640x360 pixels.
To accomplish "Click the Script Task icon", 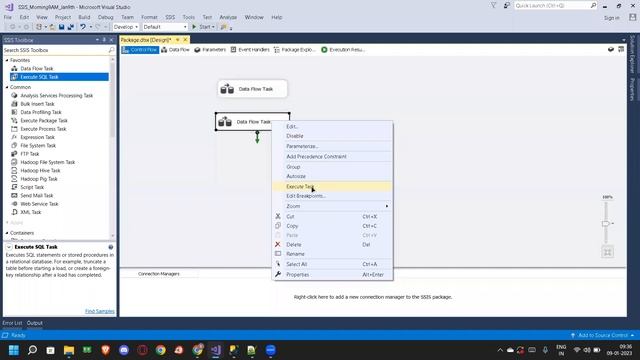I will [x=14, y=187].
